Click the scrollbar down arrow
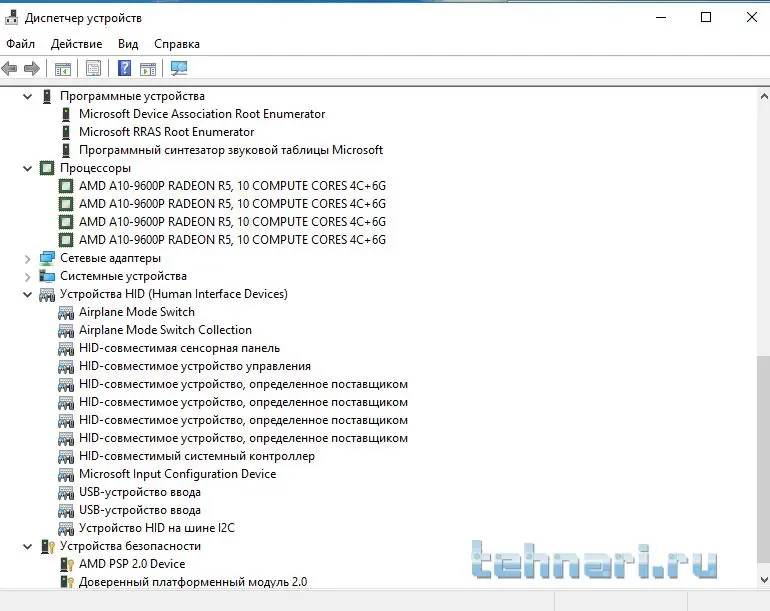This screenshot has height=611, width=770. click(x=764, y=580)
